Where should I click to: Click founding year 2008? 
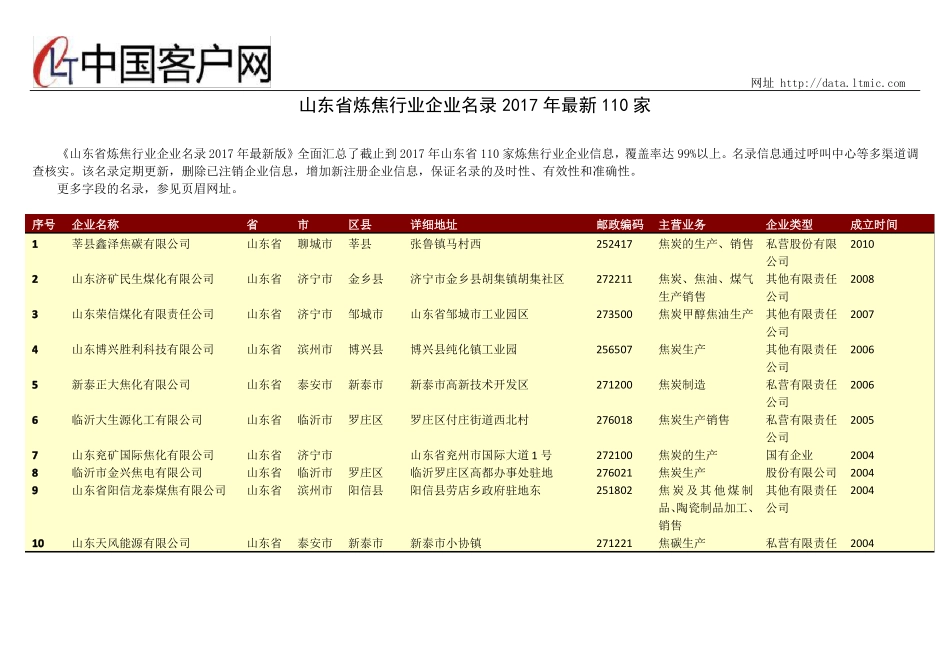pyautogui.click(x=862, y=279)
